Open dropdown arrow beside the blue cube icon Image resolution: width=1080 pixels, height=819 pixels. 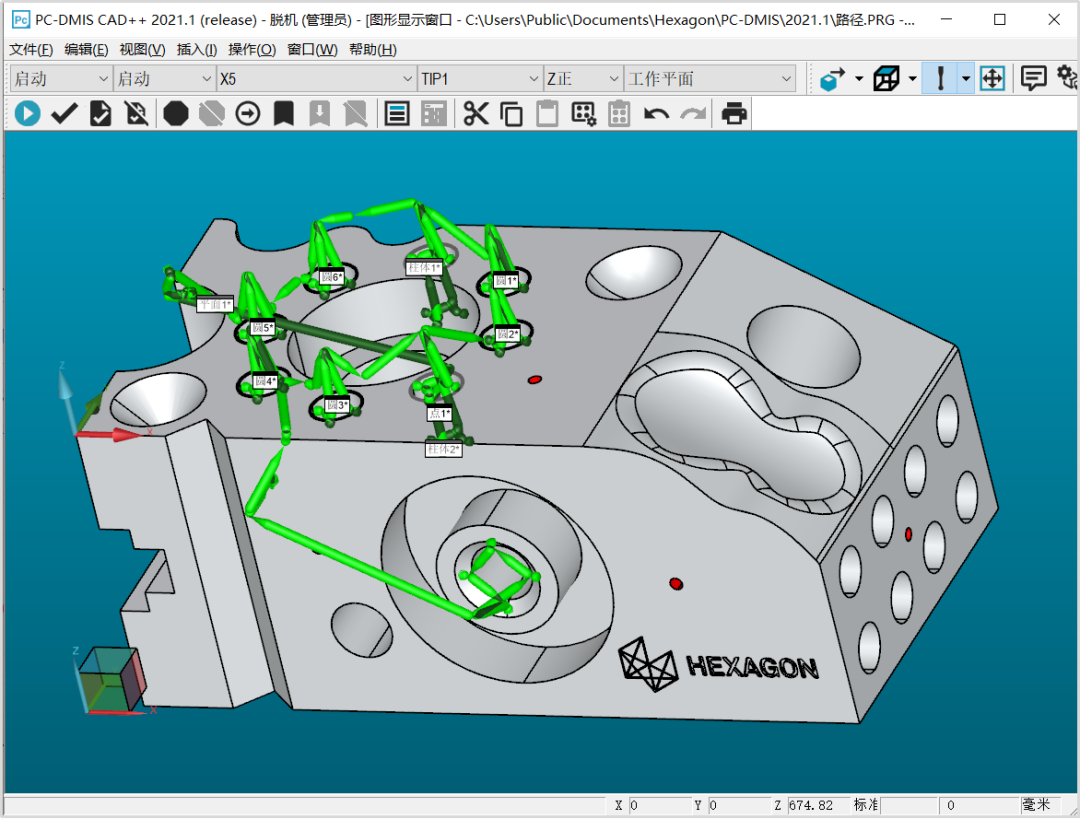(859, 79)
